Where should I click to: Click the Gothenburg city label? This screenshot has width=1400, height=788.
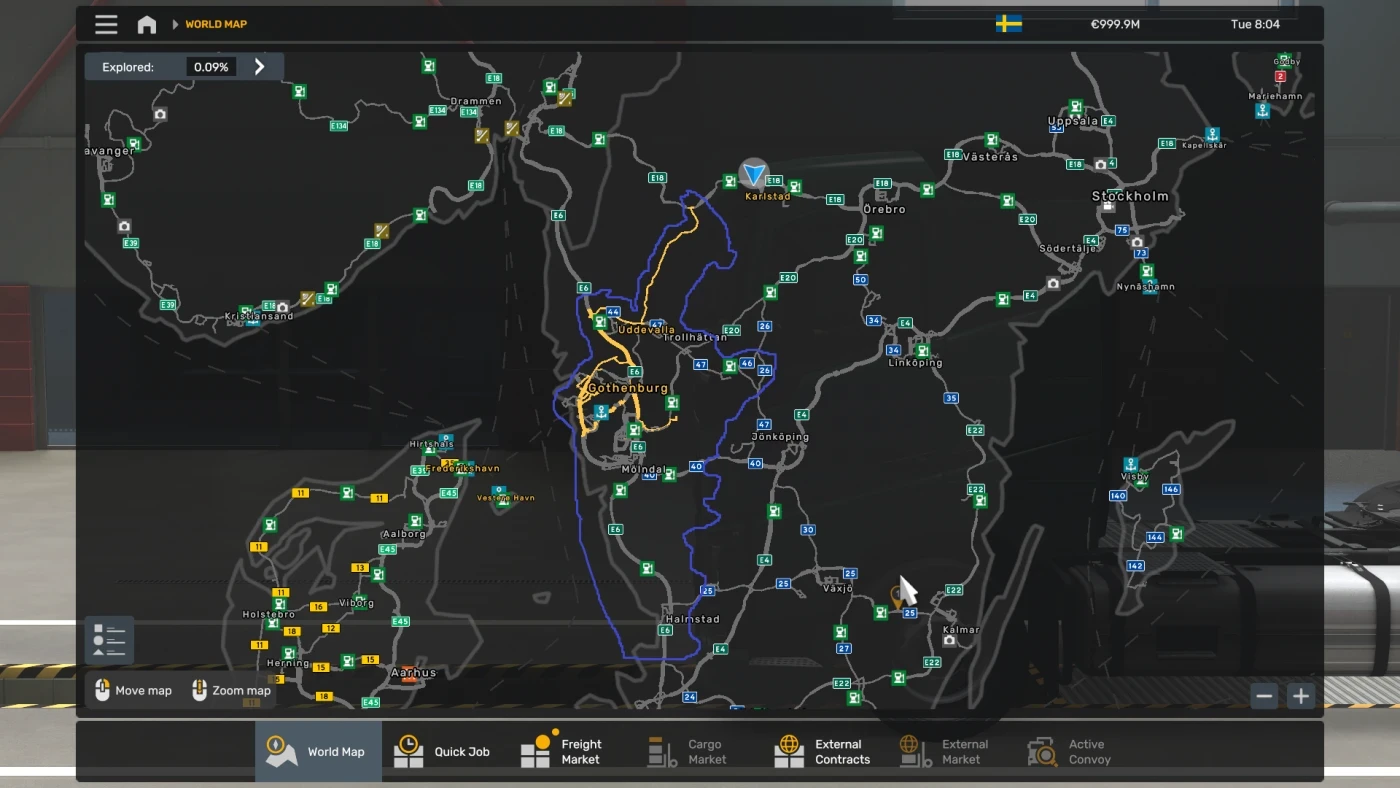coord(628,388)
